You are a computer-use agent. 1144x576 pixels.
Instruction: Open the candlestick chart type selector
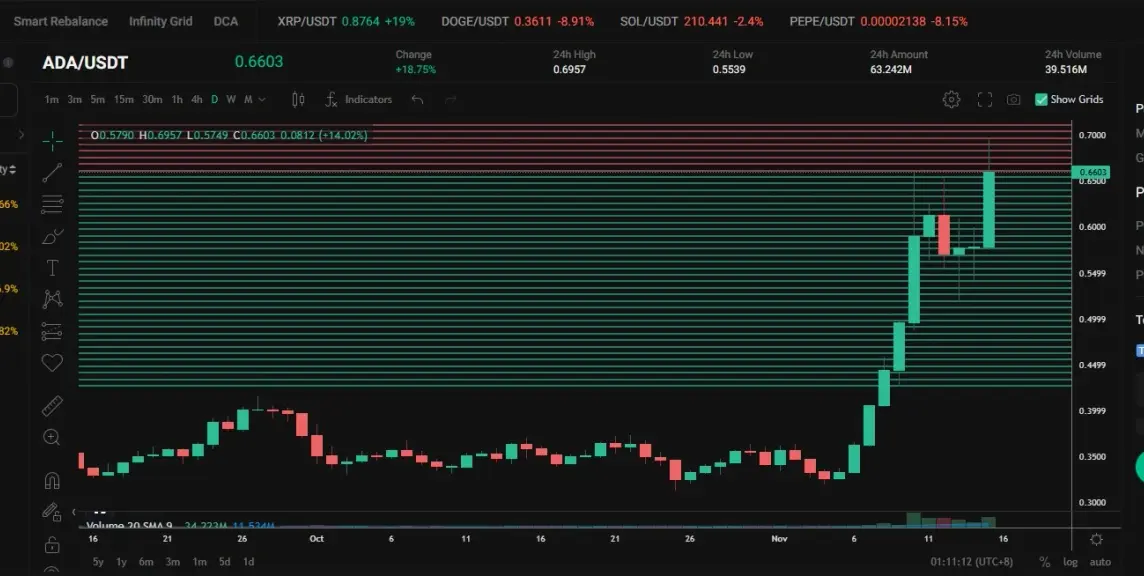pyautogui.click(x=298, y=99)
